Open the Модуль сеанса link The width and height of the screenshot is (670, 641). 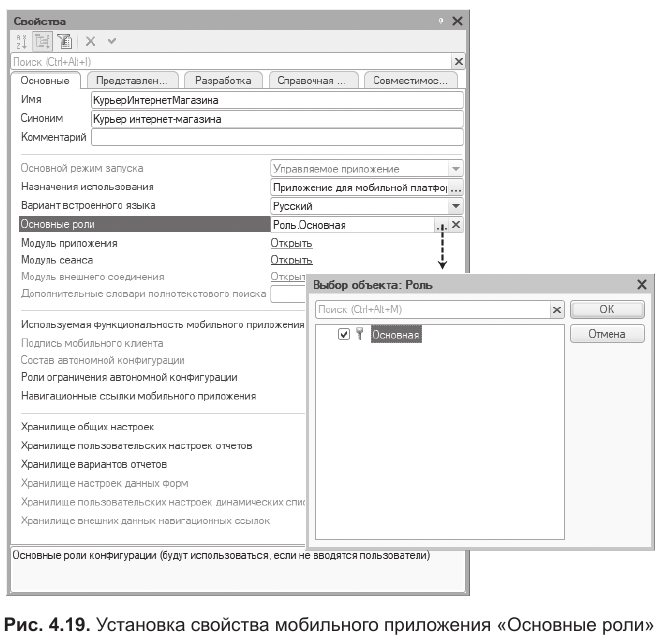point(291,260)
